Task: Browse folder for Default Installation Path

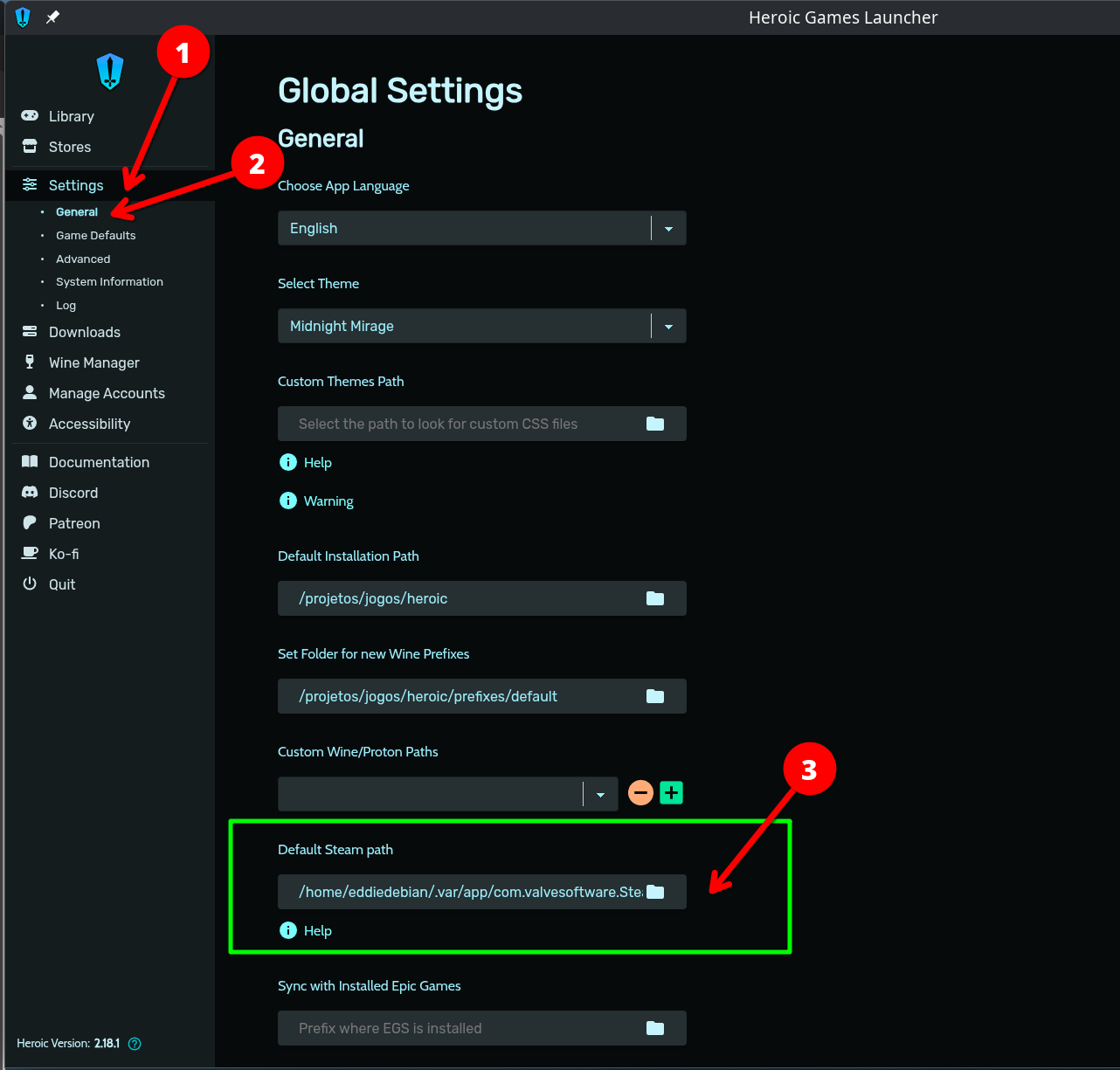Action: point(654,598)
